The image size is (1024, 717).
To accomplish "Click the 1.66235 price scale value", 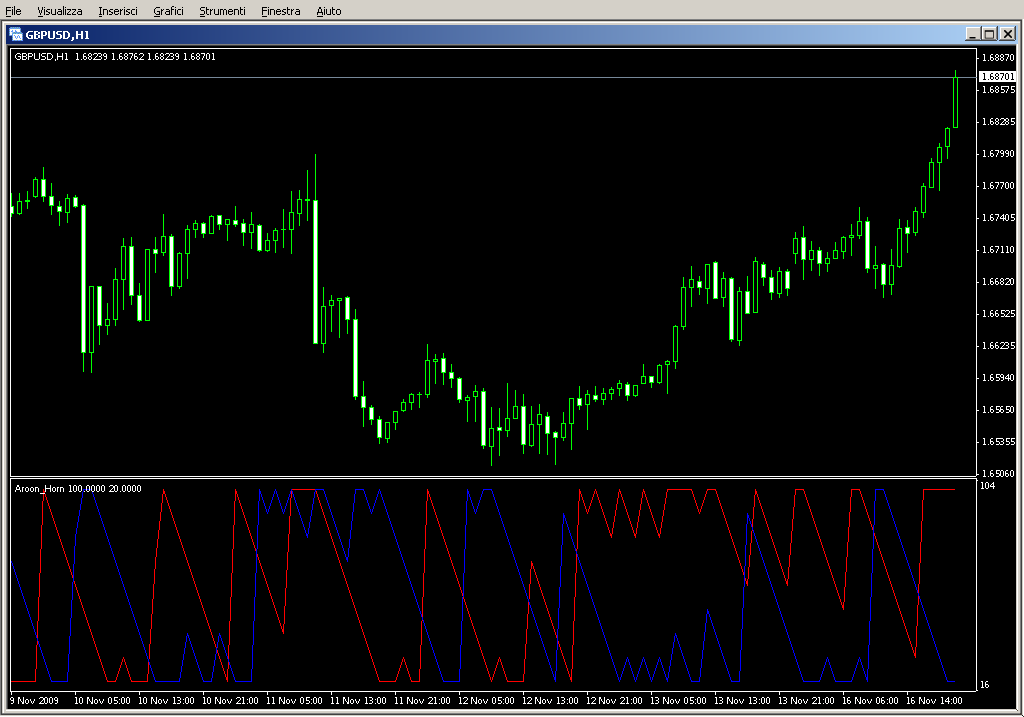I will (999, 345).
